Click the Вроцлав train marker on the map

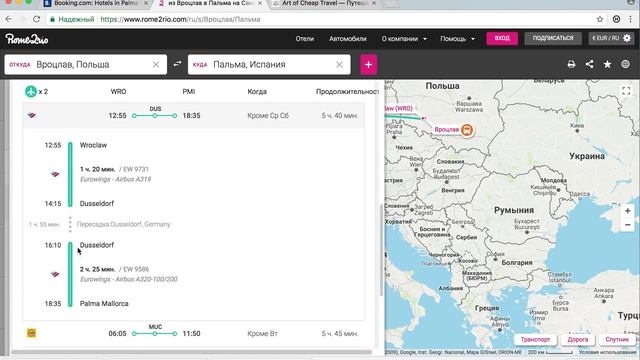pos(467,130)
